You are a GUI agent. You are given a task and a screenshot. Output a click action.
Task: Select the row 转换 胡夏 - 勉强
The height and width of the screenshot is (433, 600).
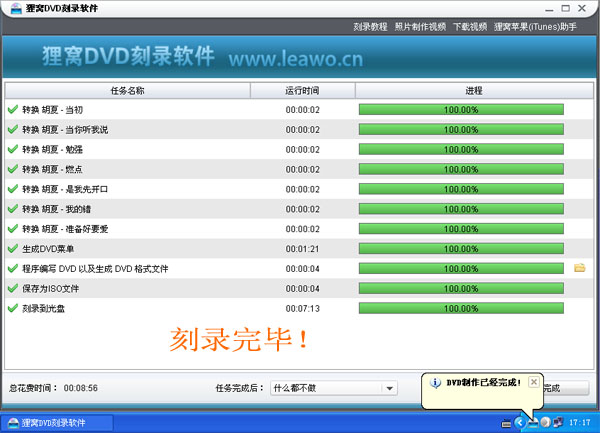point(299,149)
